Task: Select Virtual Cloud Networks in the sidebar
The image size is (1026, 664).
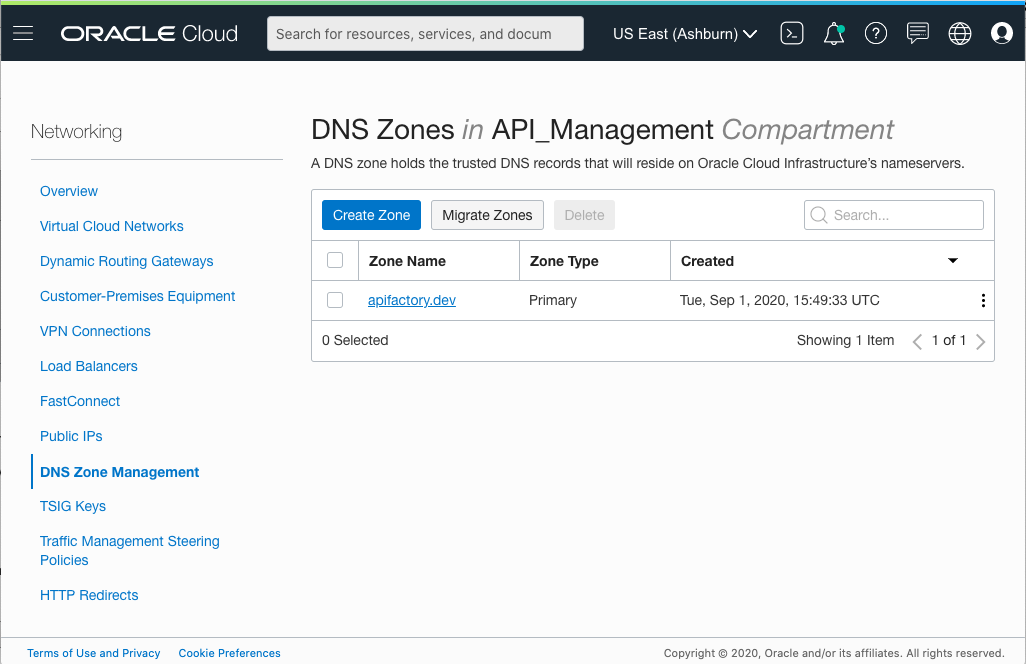Action: coord(111,226)
